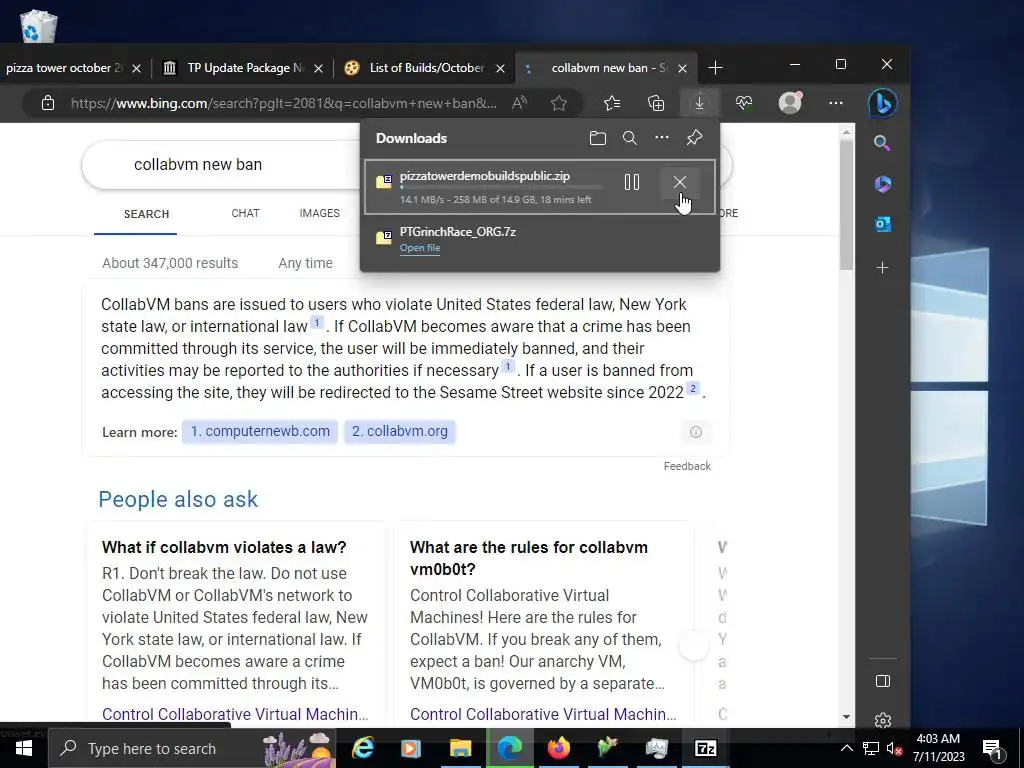Expand What are the rules for collabvm vm0b0t?
Image resolution: width=1024 pixels, height=768 pixels.
[529, 558]
